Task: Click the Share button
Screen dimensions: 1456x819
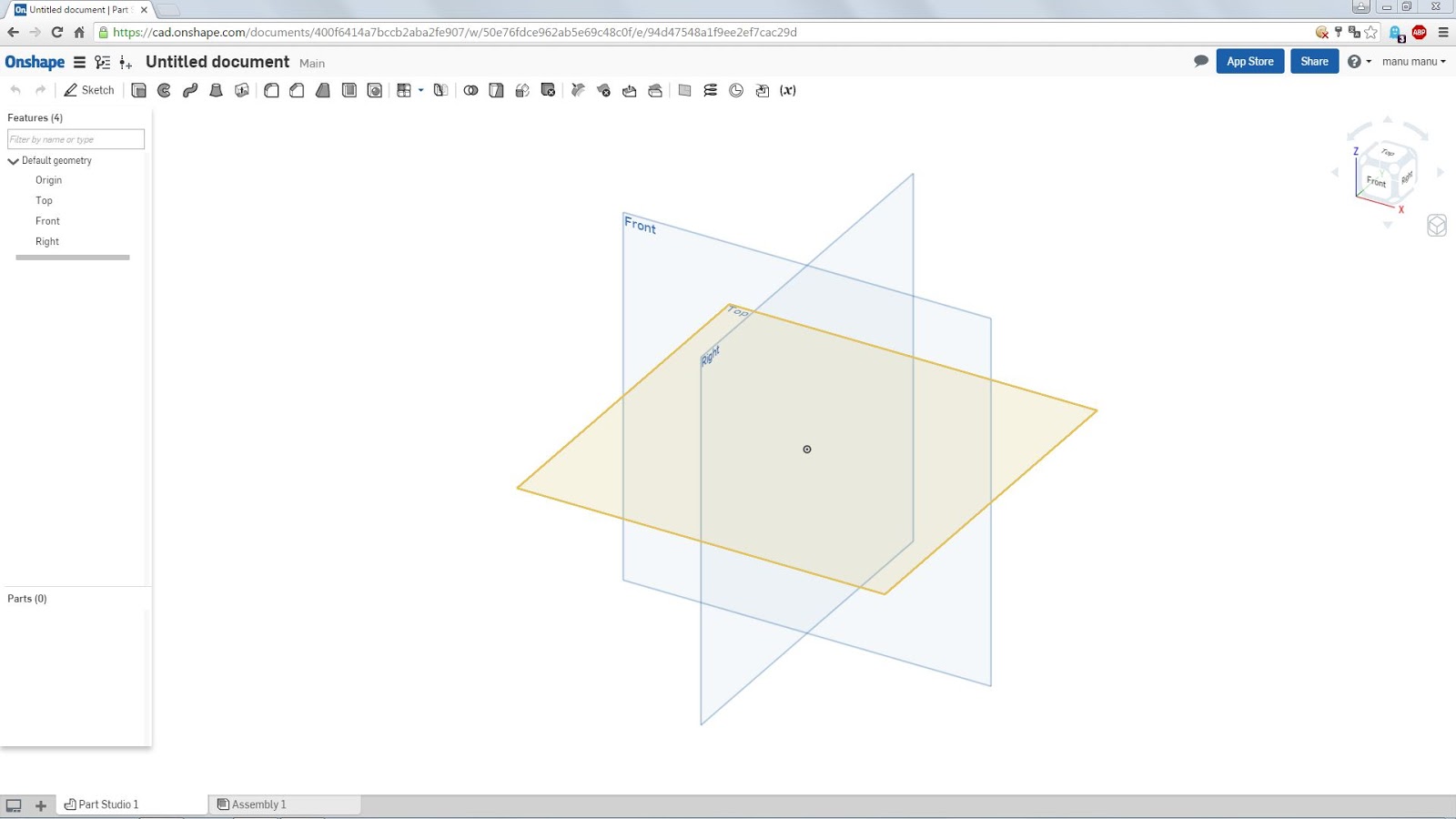Action: tap(1314, 61)
